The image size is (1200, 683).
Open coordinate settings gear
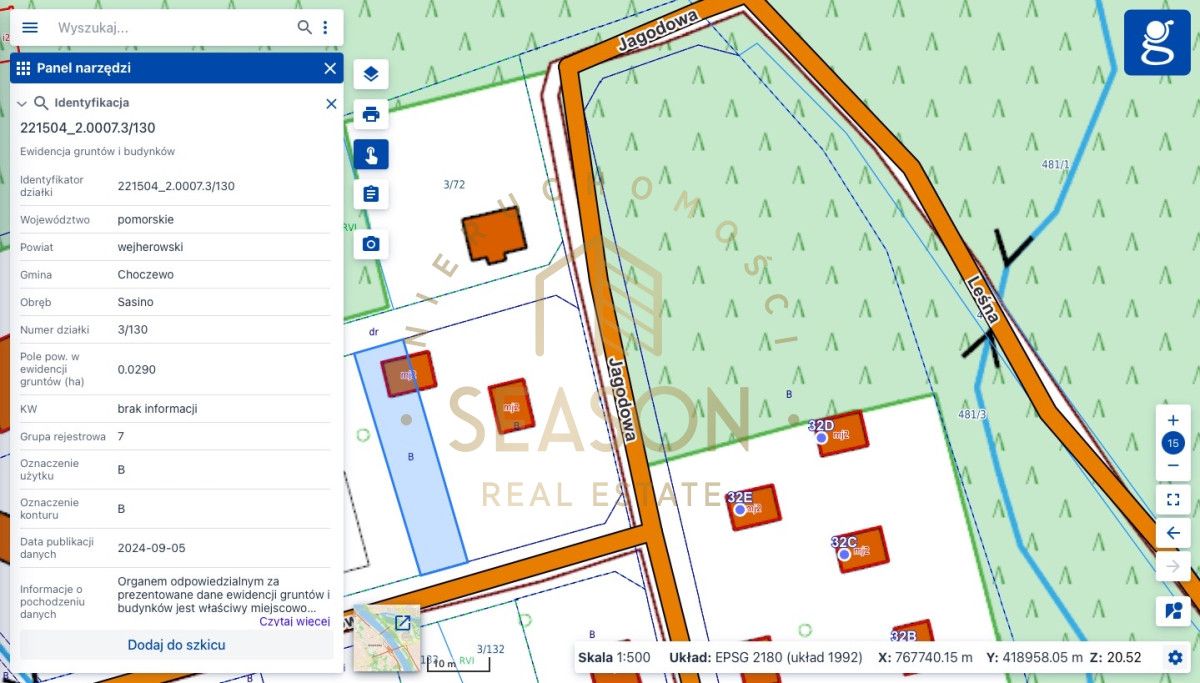click(x=1175, y=657)
